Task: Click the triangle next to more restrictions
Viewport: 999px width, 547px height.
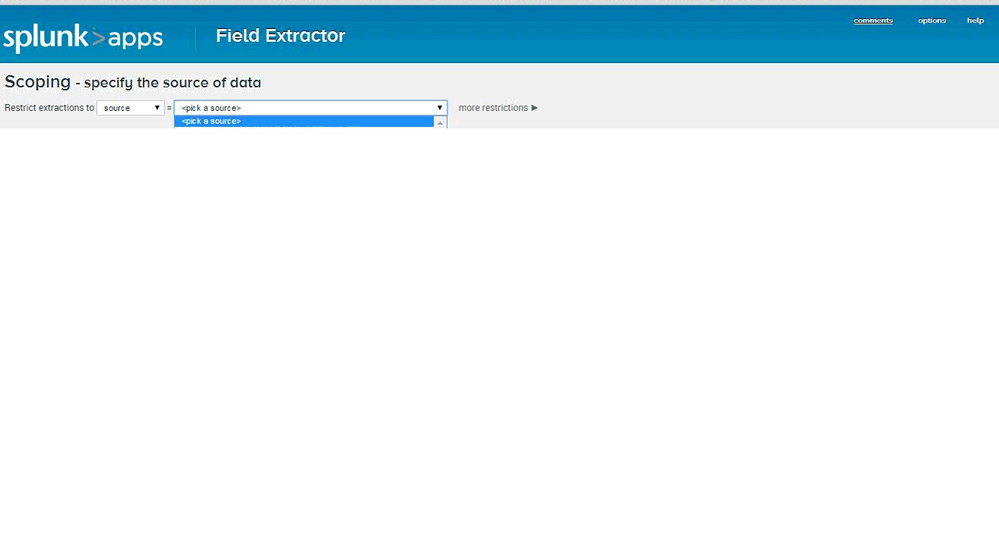Action: tap(535, 108)
